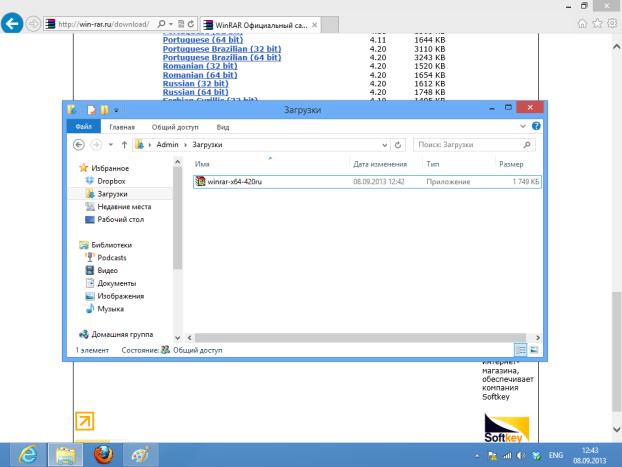Select Библиотеки in navigation pane
Viewport: 622px width, 467px height.
coord(111,245)
